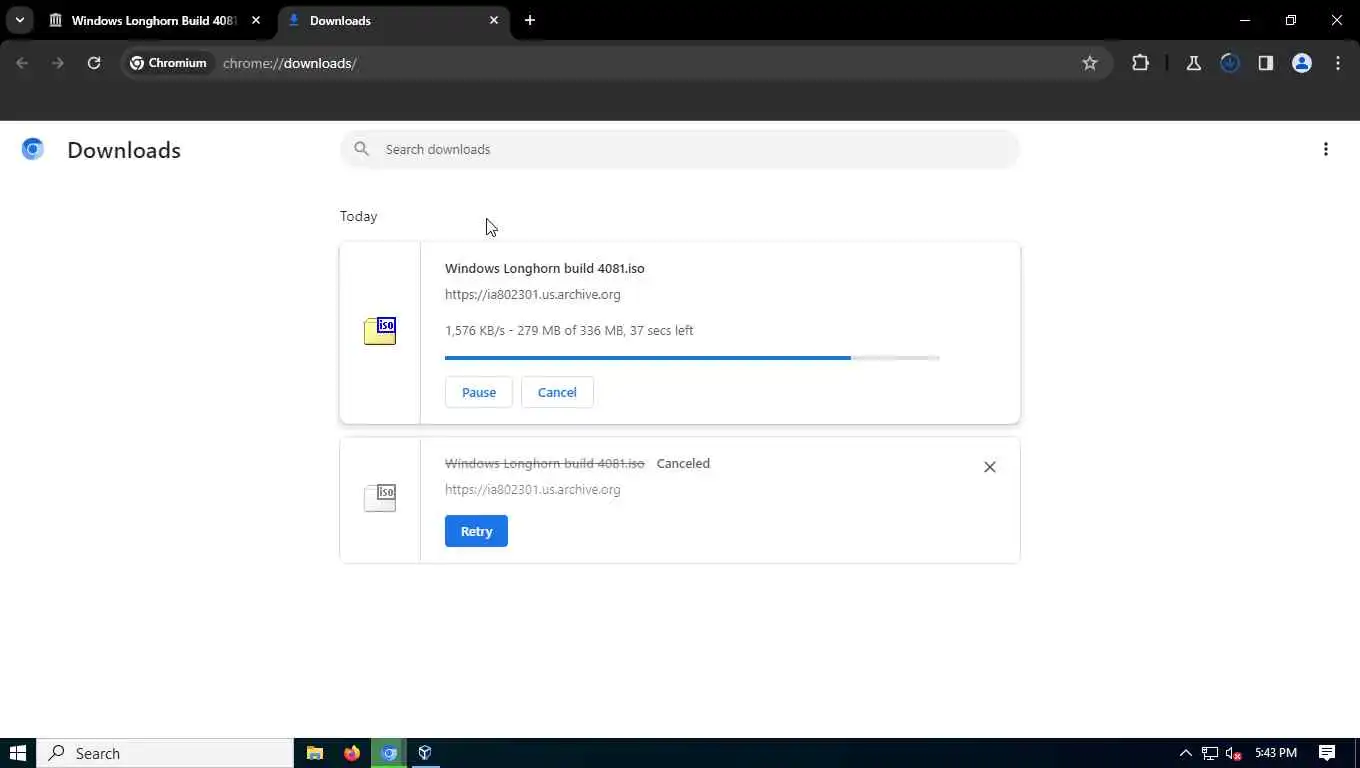Pause the Windows Longhorn ISO download
Viewport: 1360px width, 768px height.
tap(478, 392)
